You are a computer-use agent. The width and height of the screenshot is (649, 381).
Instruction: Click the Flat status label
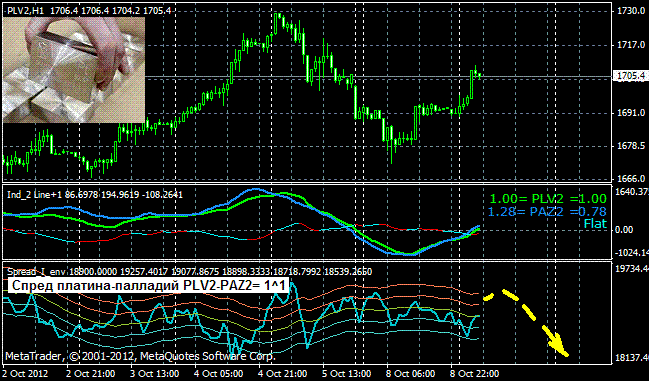pos(595,224)
